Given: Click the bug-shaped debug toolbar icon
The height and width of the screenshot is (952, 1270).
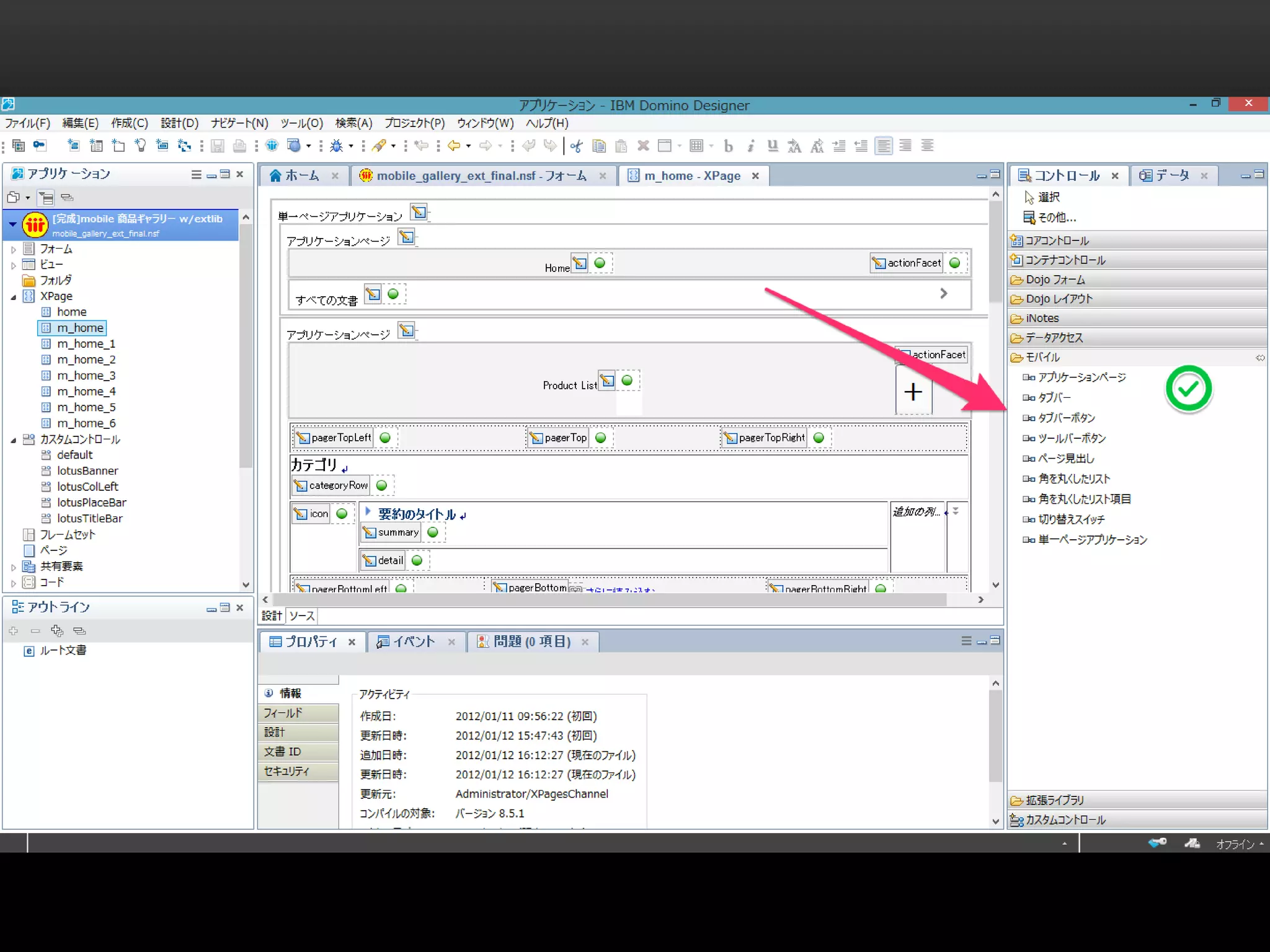Looking at the screenshot, I should [336, 146].
